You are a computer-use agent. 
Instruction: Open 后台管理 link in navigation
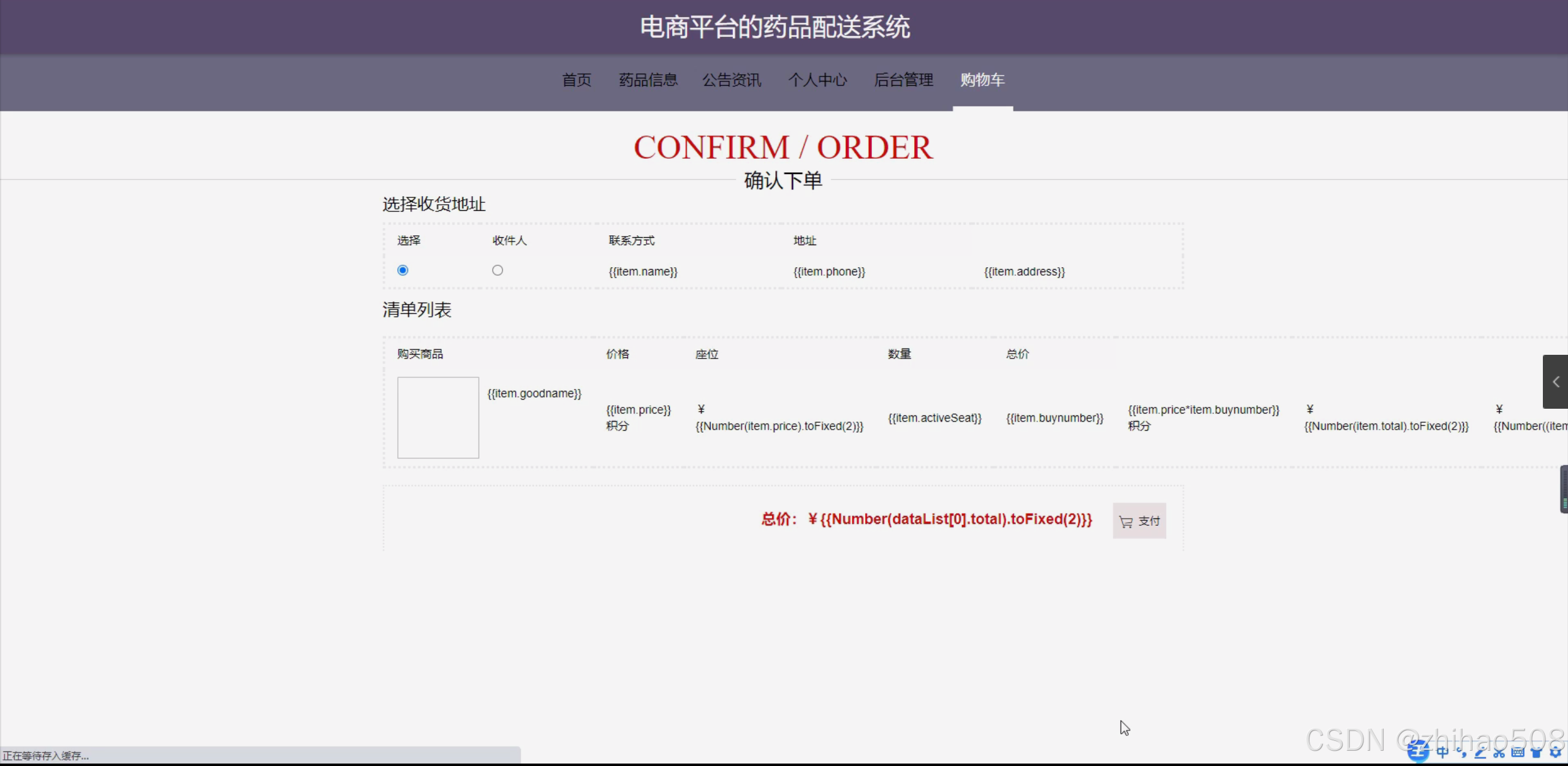coord(903,80)
